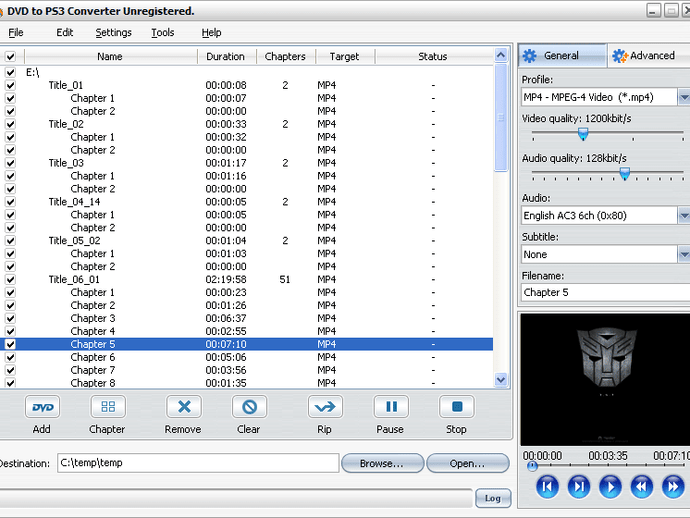Click the list scroll up arrow
The width and height of the screenshot is (690, 518).
pos(501,55)
